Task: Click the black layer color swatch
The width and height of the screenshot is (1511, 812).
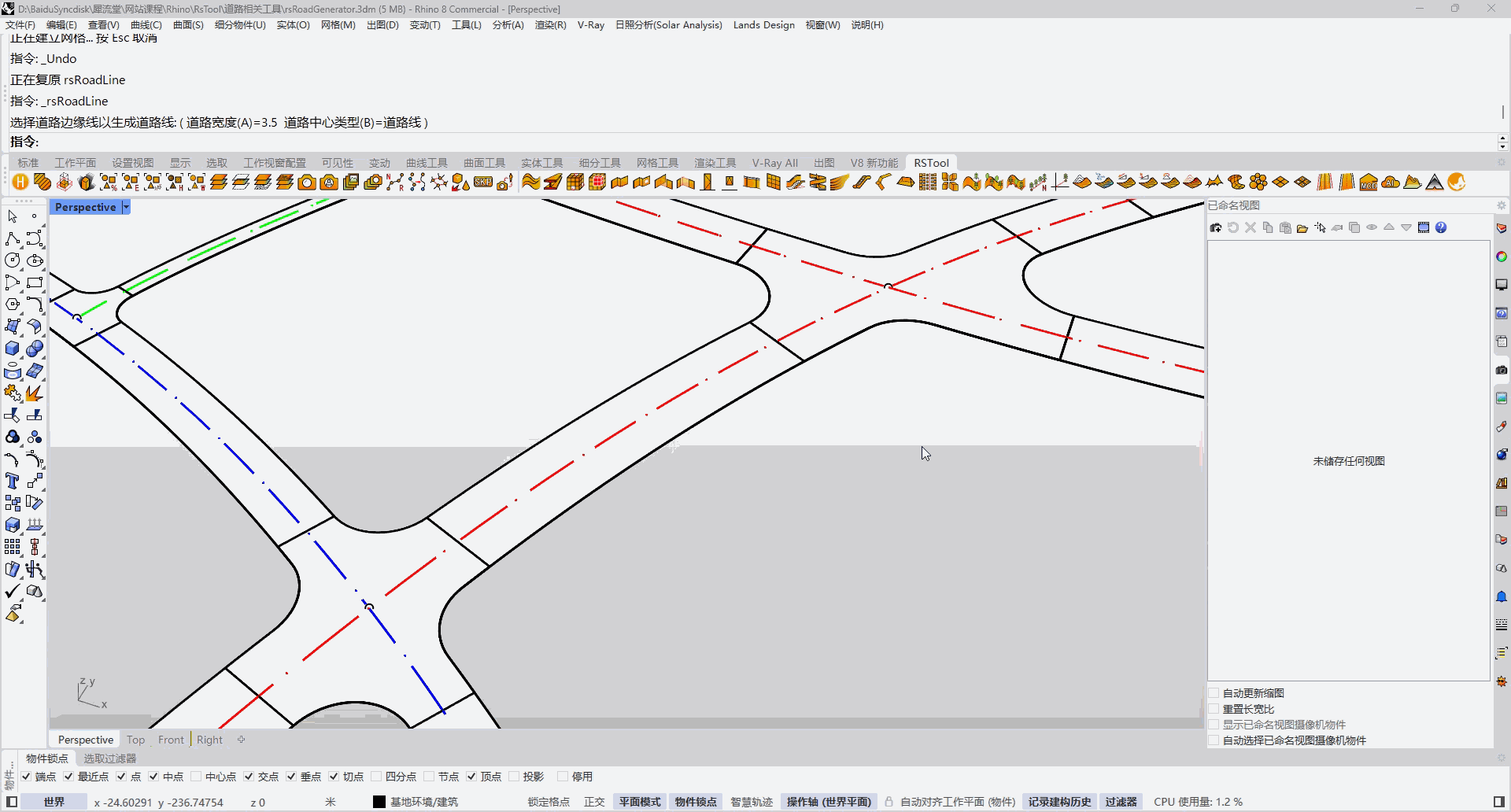Action: pyautogui.click(x=379, y=802)
